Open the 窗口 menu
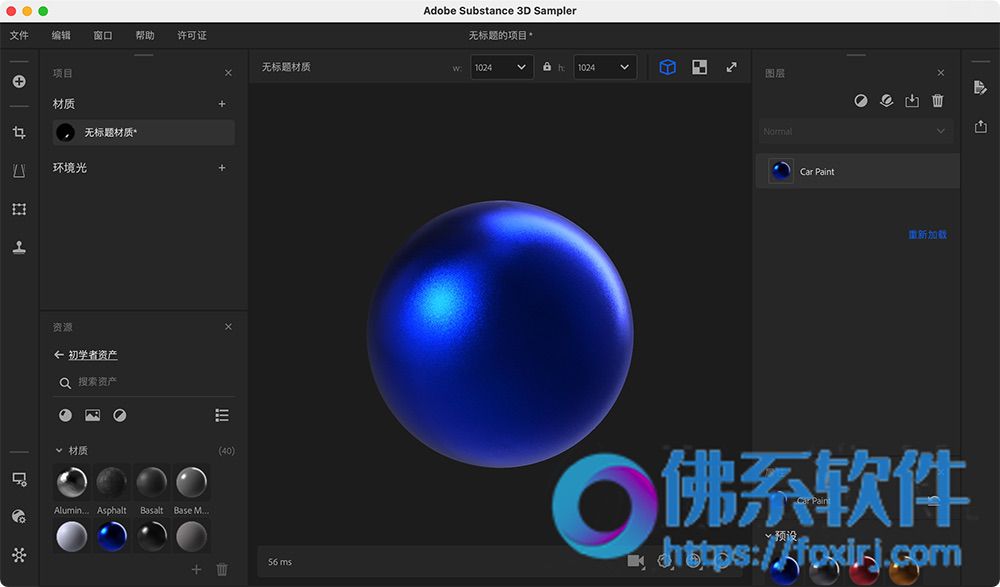 [103, 35]
